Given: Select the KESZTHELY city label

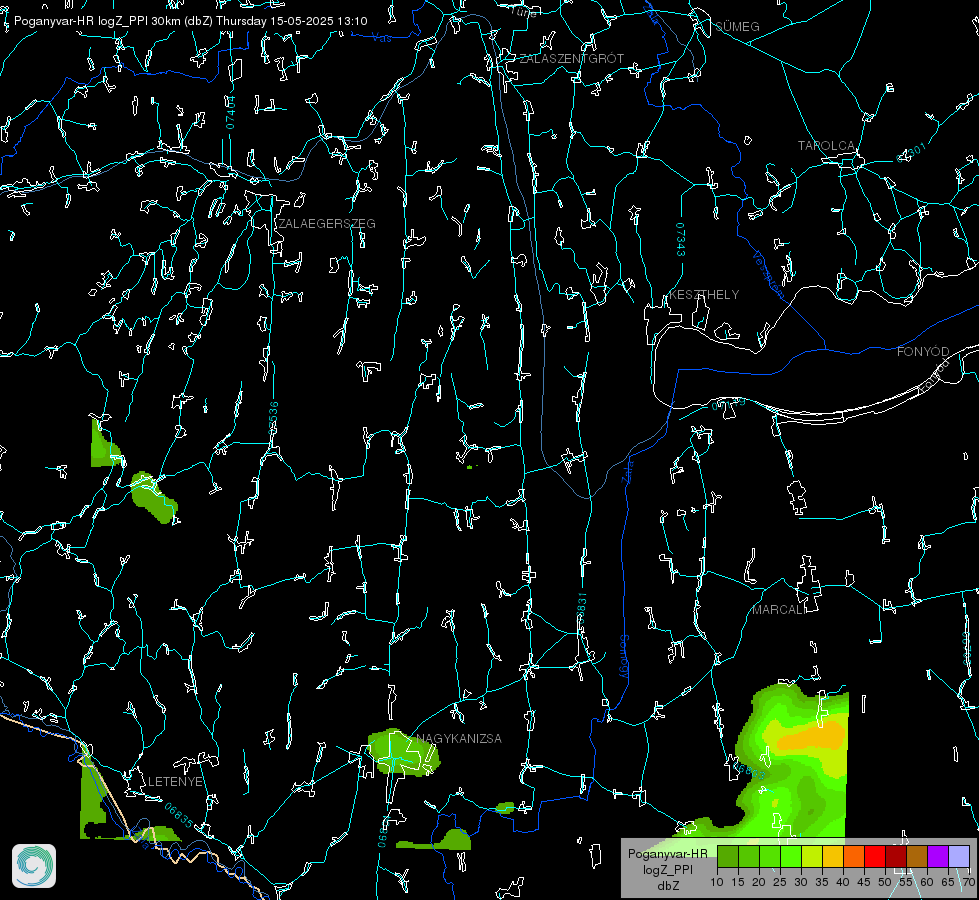Looking at the screenshot, I should click(x=704, y=294).
